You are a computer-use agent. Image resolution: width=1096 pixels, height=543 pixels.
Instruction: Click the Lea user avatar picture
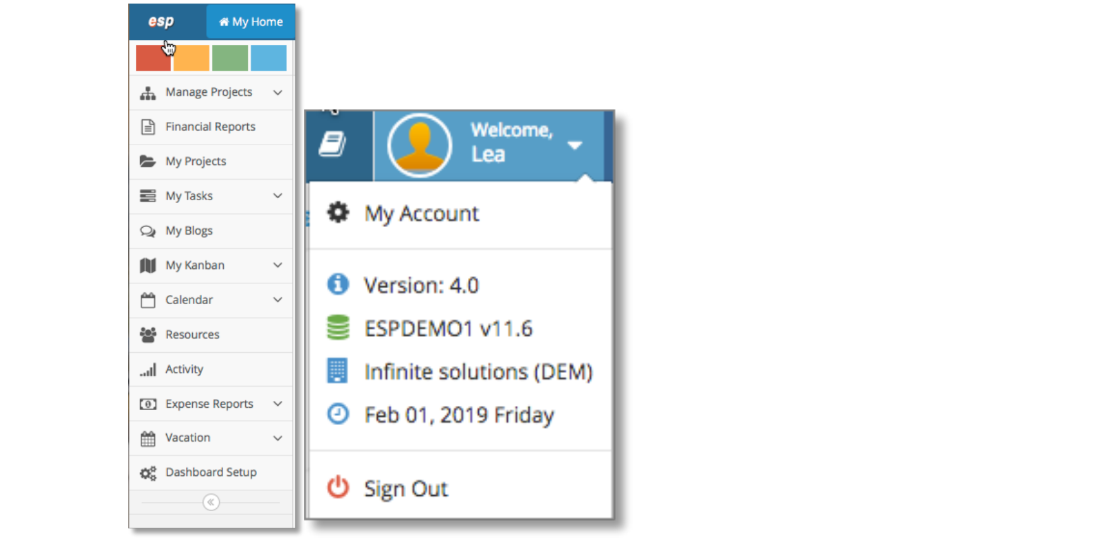pyautogui.click(x=419, y=147)
